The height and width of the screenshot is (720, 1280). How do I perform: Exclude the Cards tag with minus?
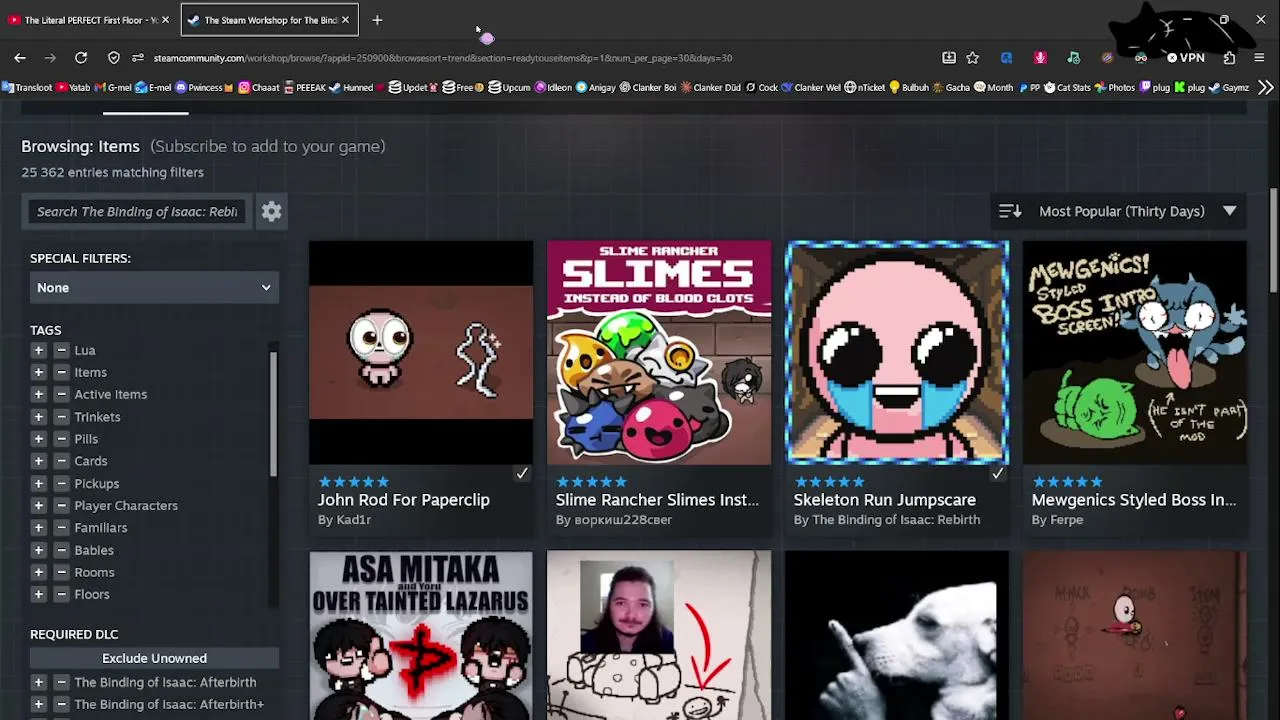click(x=61, y=461)
